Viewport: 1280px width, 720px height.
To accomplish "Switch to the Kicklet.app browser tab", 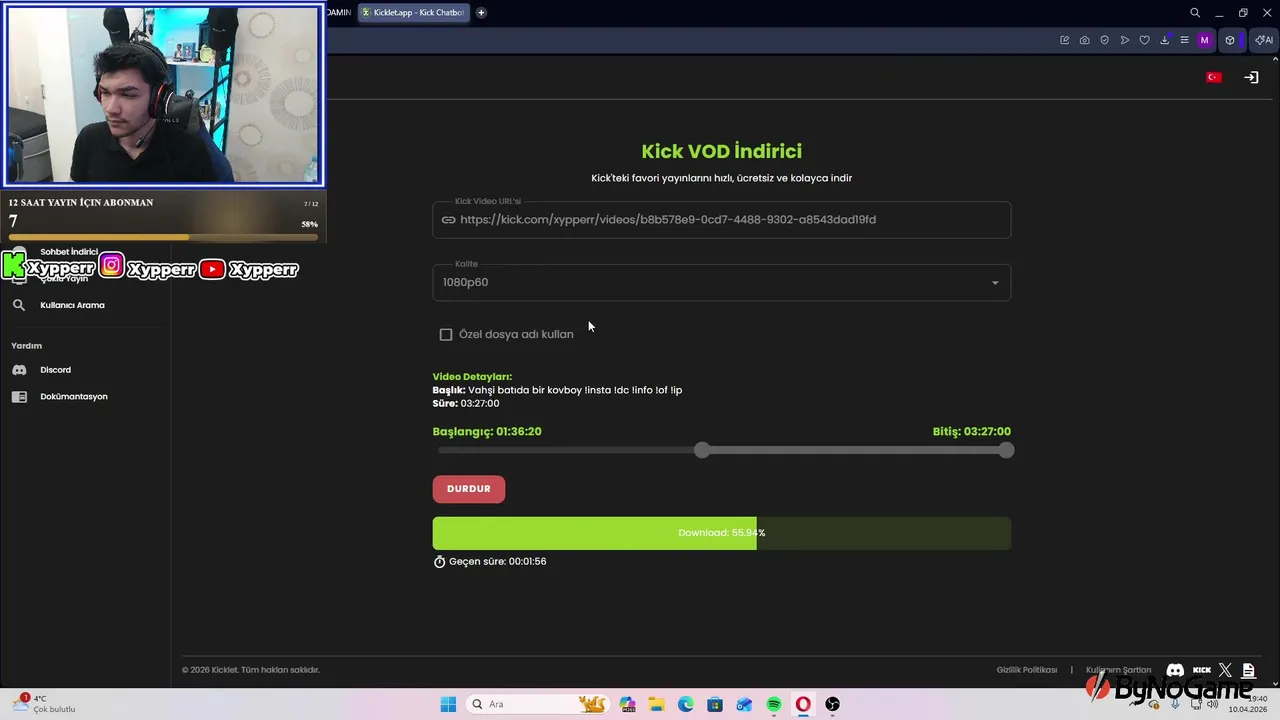I will tap(413, 13).
